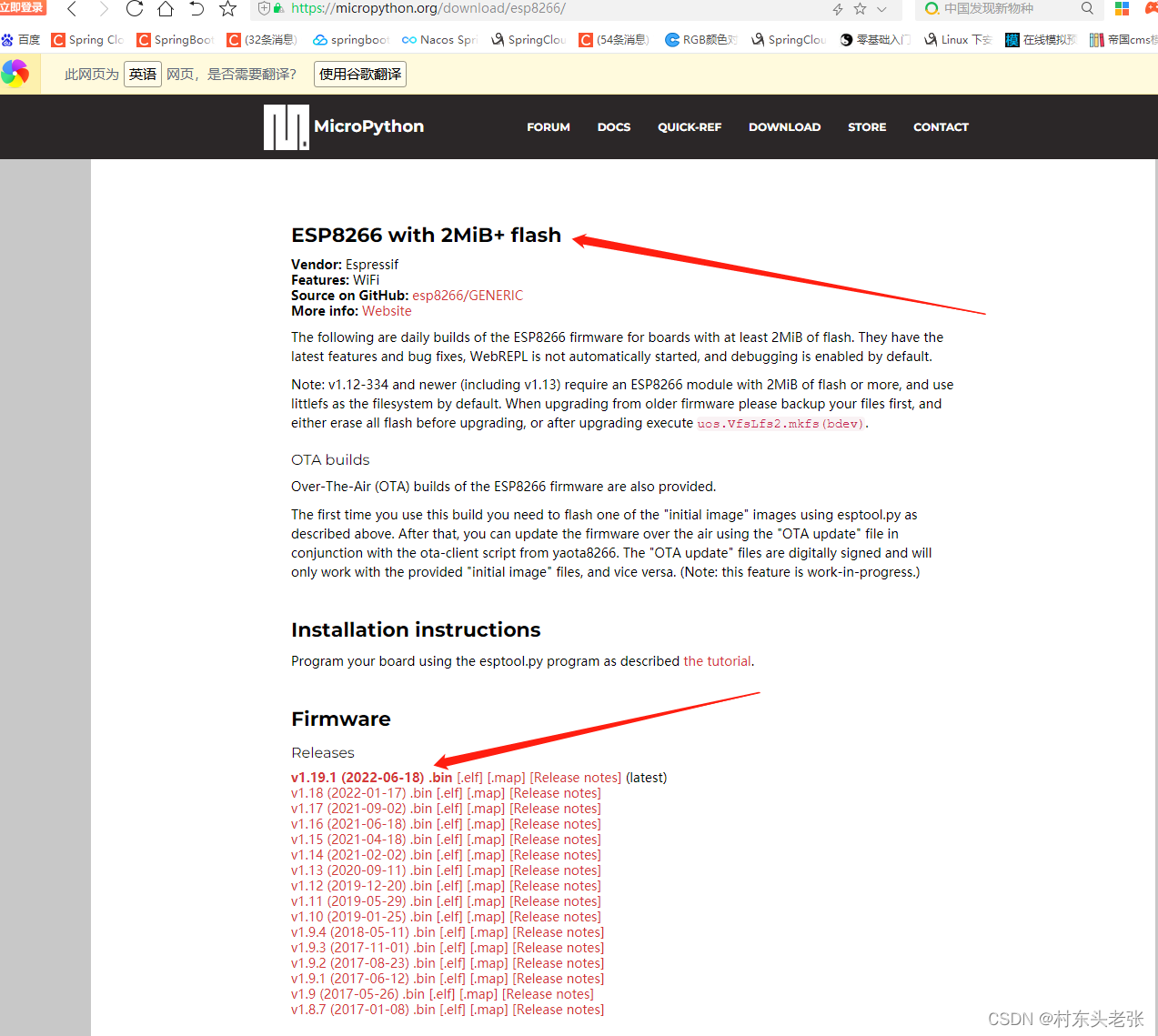This screenshot has height=1036, width=1158.
Task: Click the [.elf] link for v1.9.3
Action: pyautogui.click(x=453, y=948)
